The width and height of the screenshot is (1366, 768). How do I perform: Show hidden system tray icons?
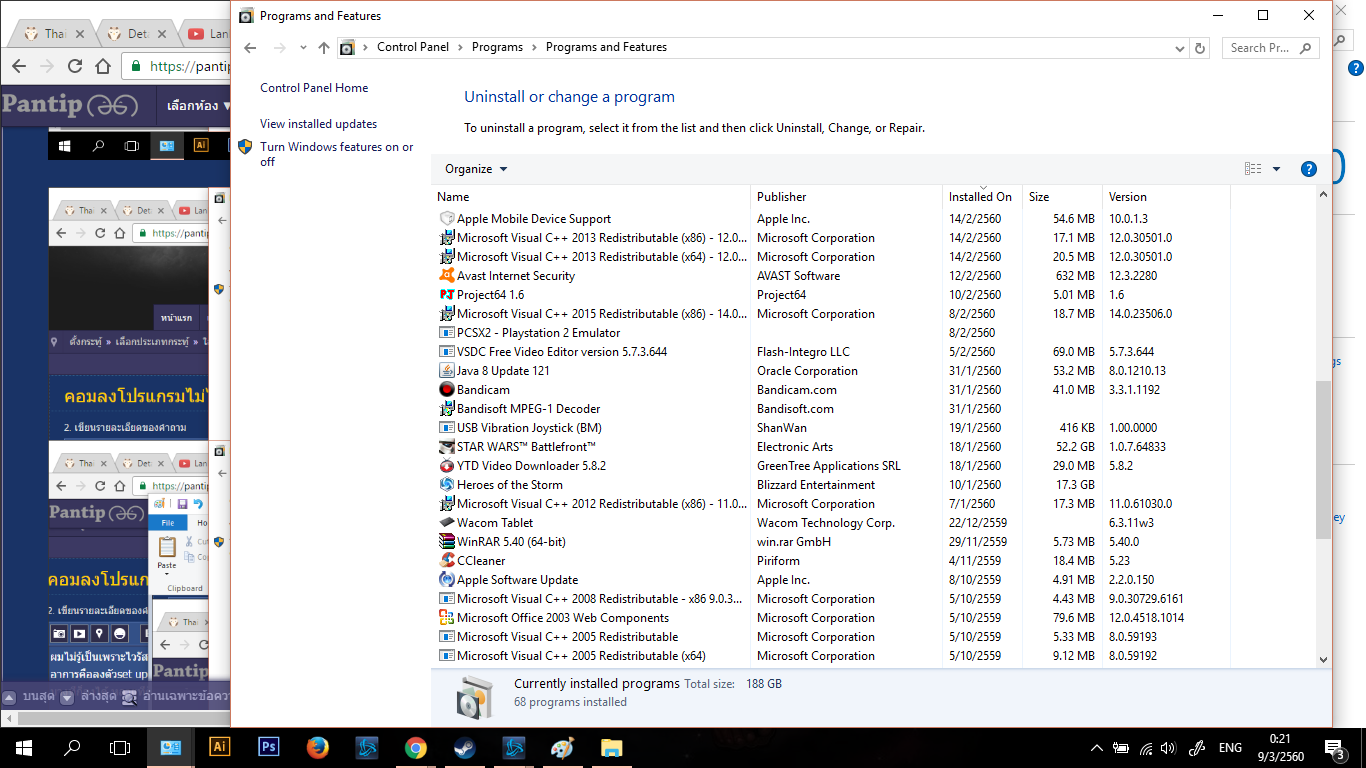coord(1097,748)
